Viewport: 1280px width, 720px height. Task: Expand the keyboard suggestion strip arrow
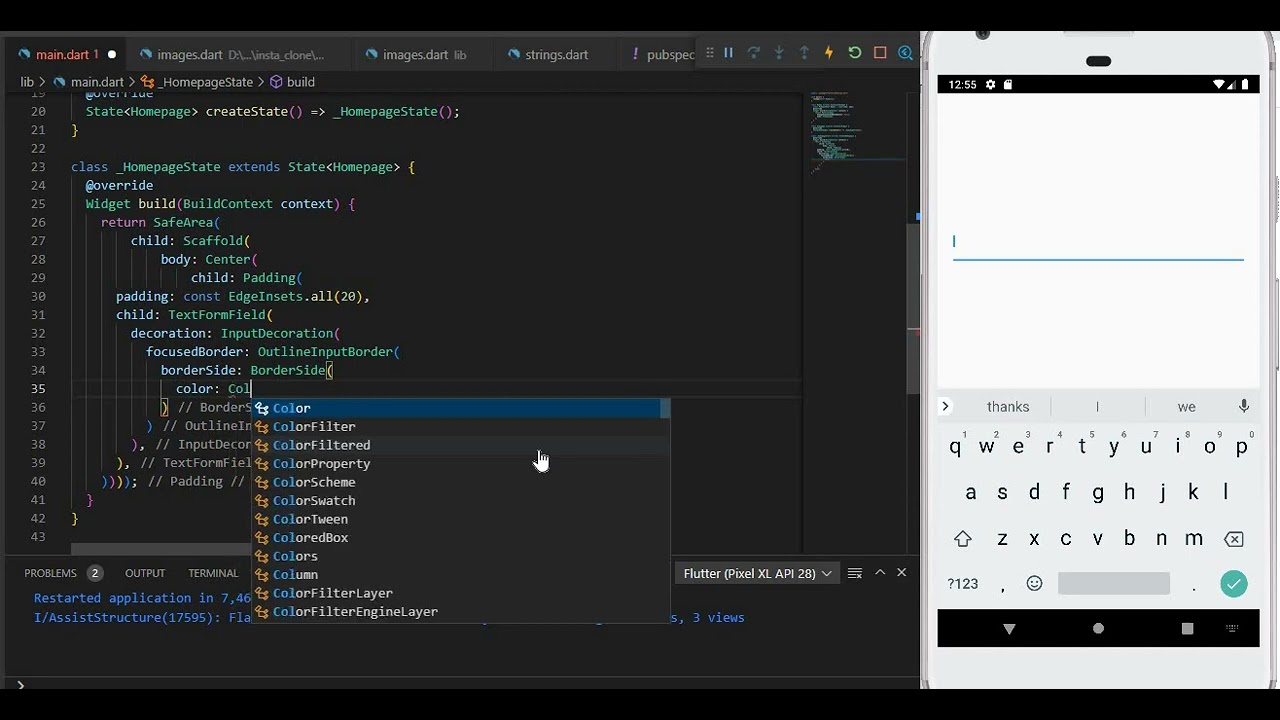[945, 406]
